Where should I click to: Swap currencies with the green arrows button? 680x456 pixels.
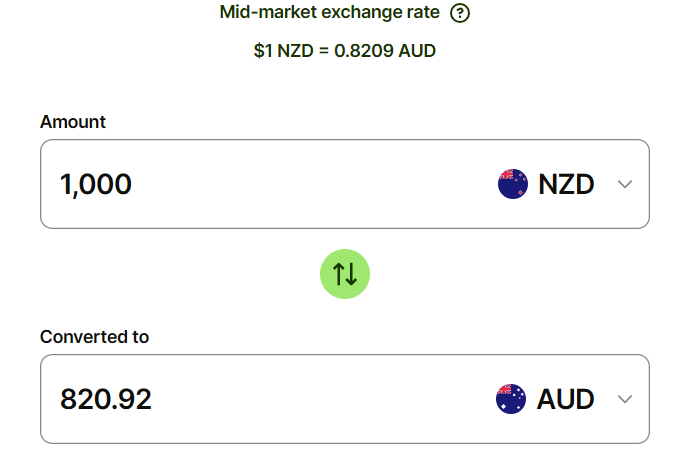click(x=345, y=273)
